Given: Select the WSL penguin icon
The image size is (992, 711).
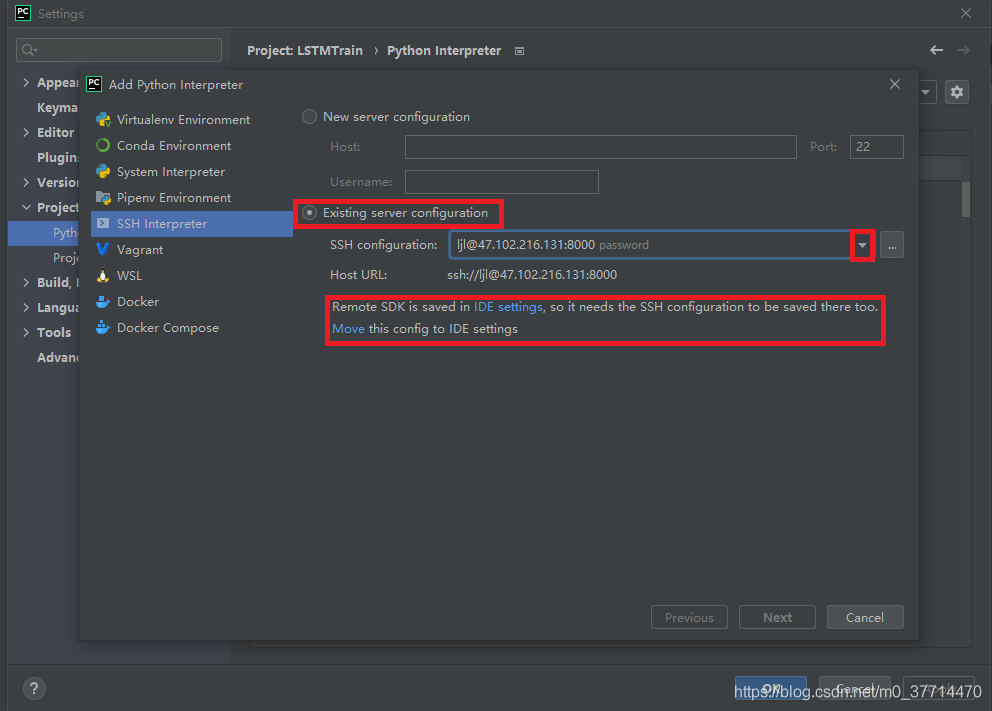Looking at the screenshot, I should (x=103, y=276).
